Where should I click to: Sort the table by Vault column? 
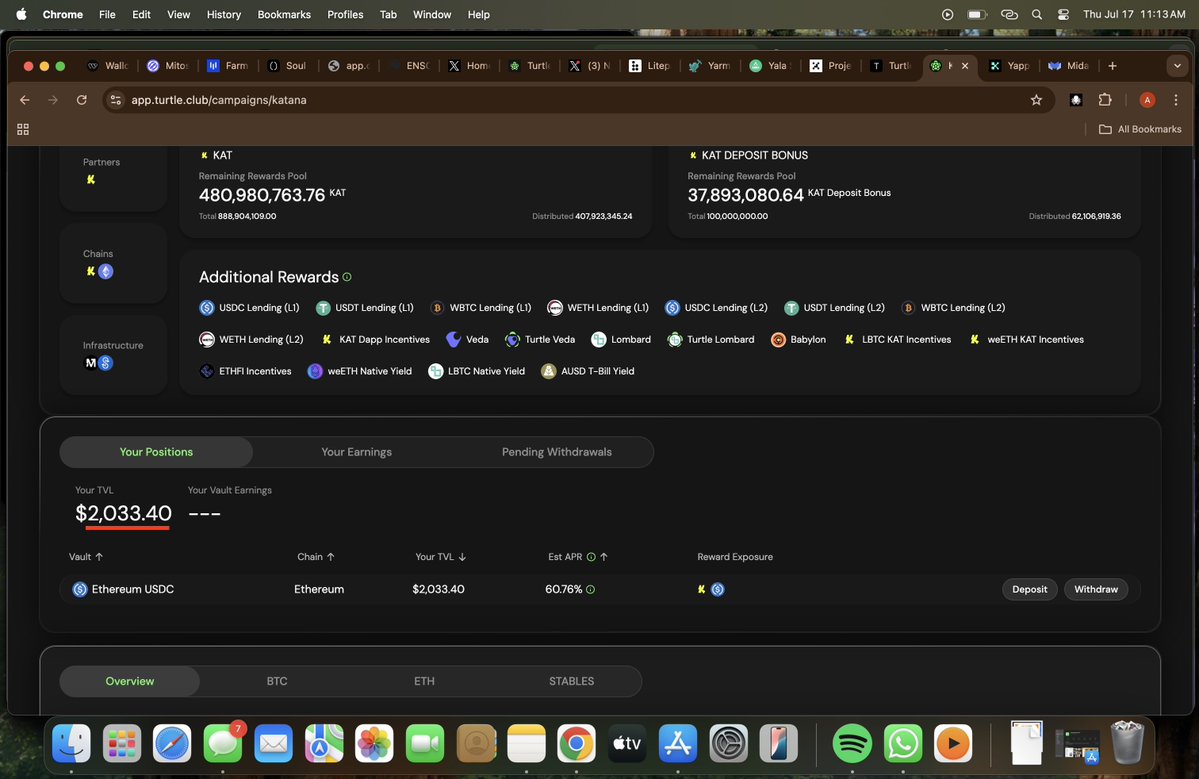pos(86,557)
